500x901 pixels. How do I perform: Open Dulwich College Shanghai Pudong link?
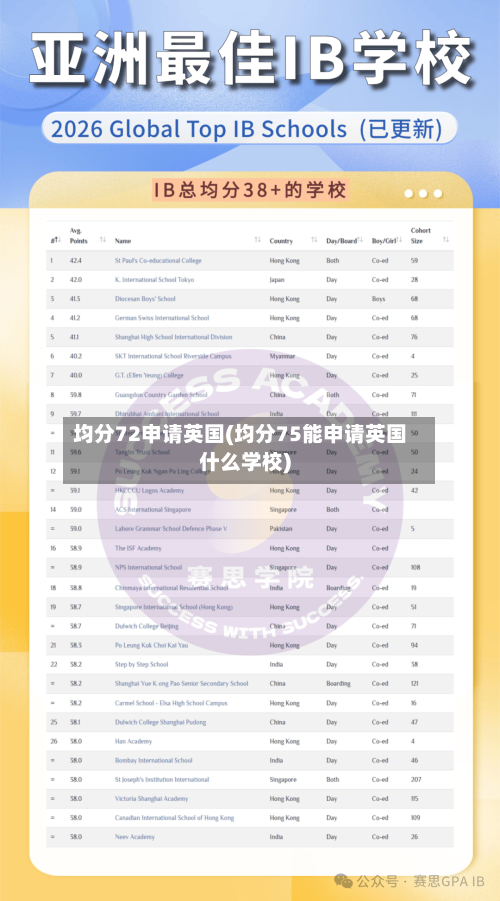point(160,722)
